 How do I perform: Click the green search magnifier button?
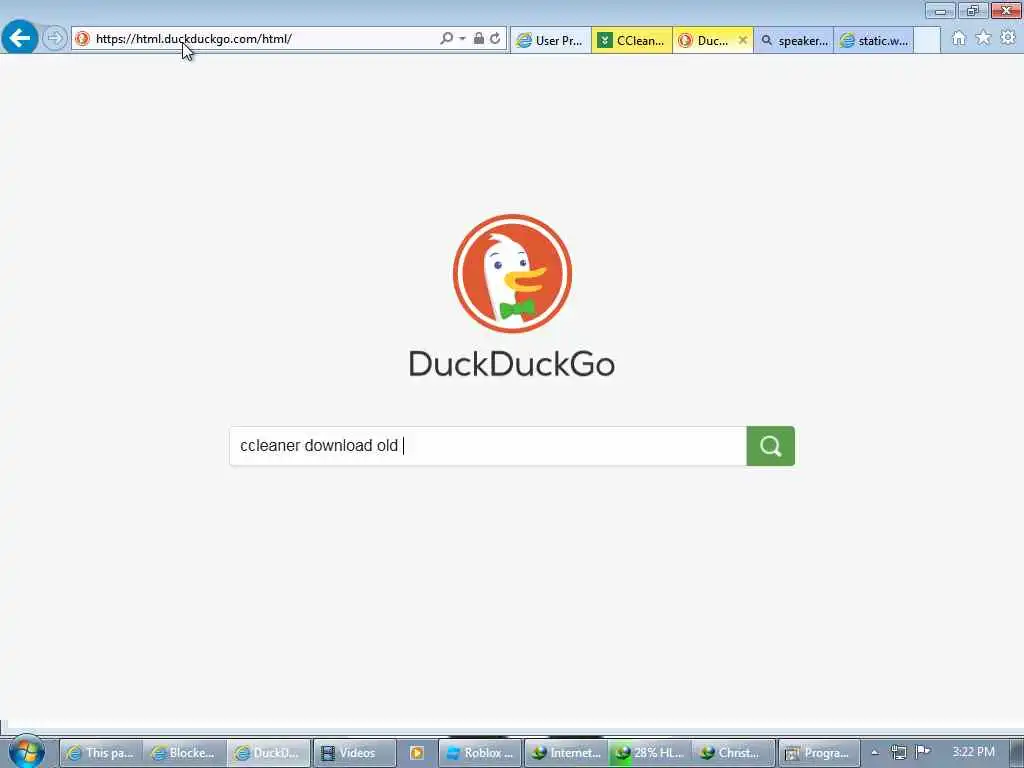771,446
